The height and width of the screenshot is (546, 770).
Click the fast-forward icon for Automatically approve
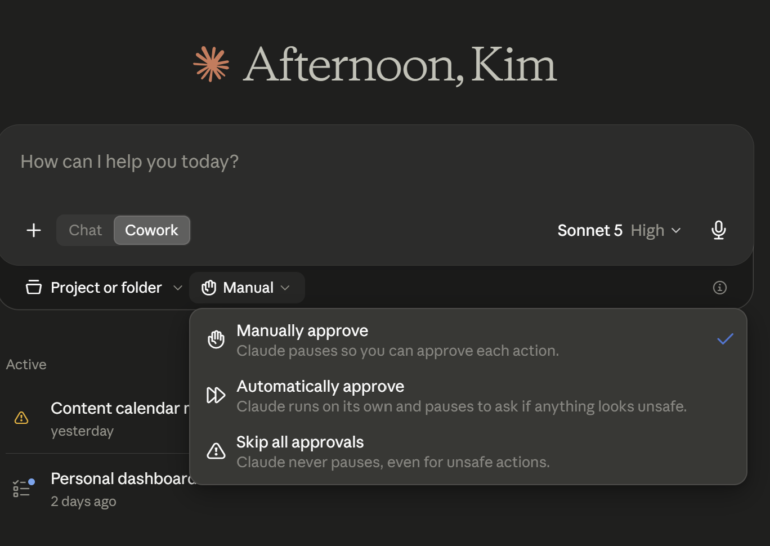click(216, 395)
